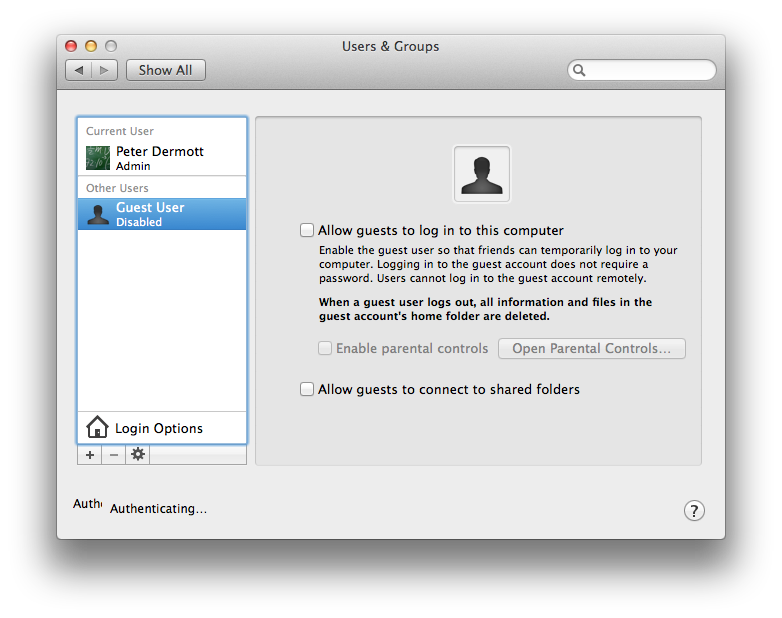Open Login Options

pos(162,428)
